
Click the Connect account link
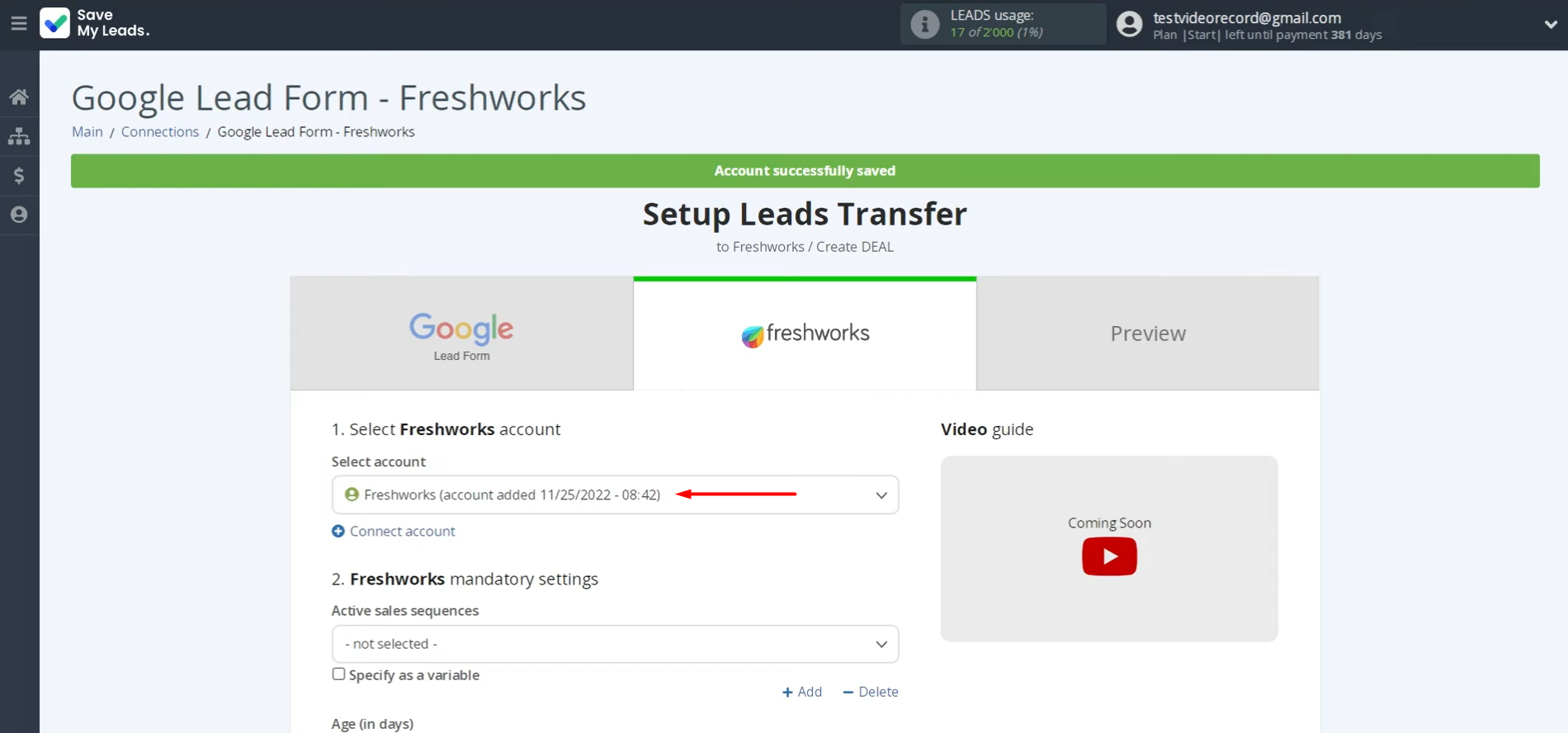(402, 531)
